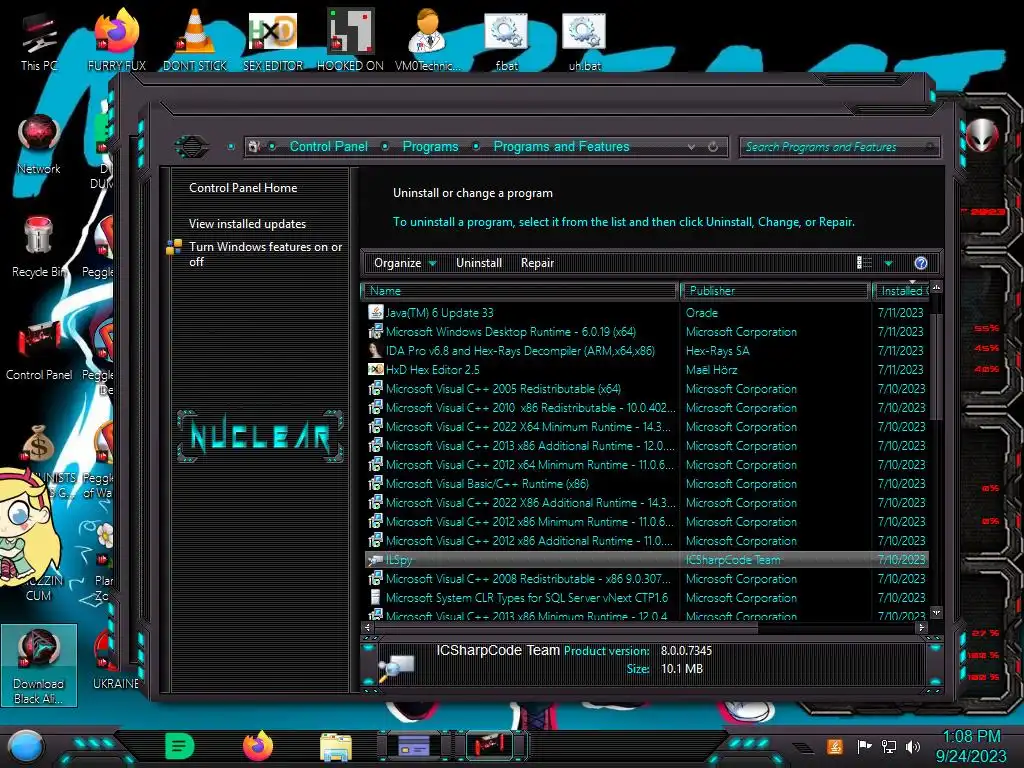The width and height of the screenshot is (1024, 768).
Task: Expand the address bar history dropdown
Action: [691, 147]
